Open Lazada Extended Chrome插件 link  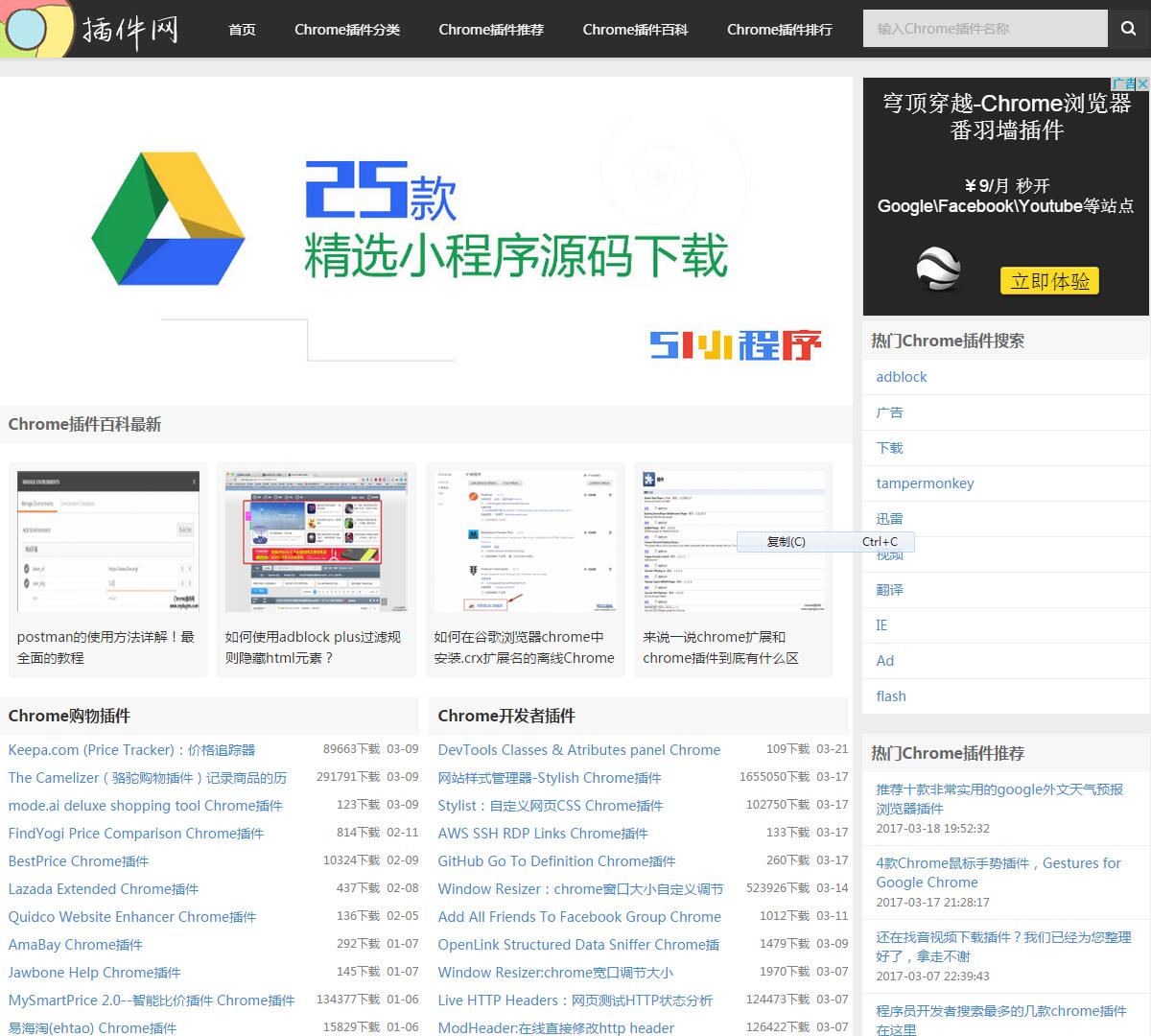pyautogui.click(x=104, y=889)
